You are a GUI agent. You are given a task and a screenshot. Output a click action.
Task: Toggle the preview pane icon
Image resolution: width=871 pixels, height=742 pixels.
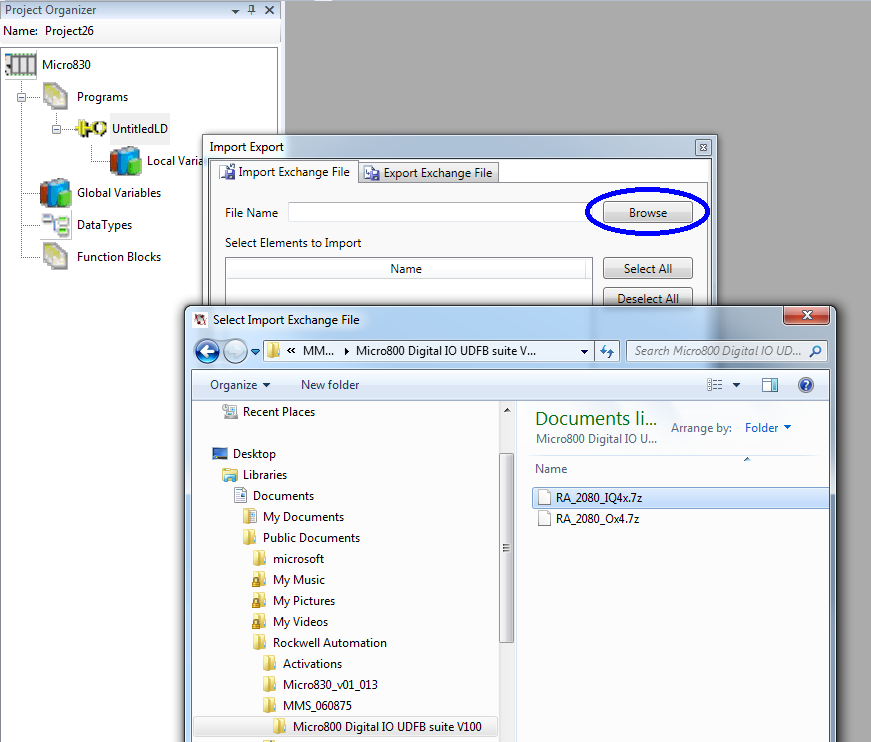point(769,385)
